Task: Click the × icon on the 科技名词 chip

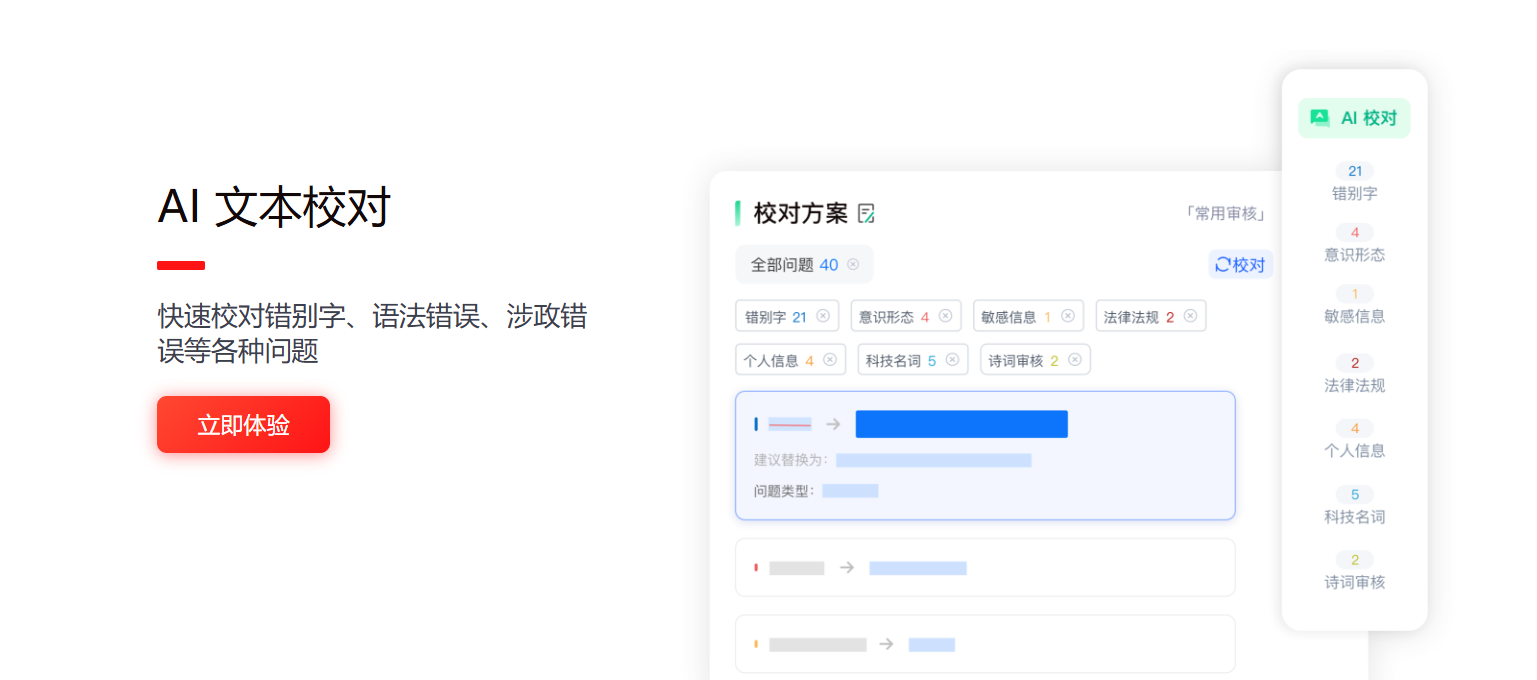Action: pos(952,359)
